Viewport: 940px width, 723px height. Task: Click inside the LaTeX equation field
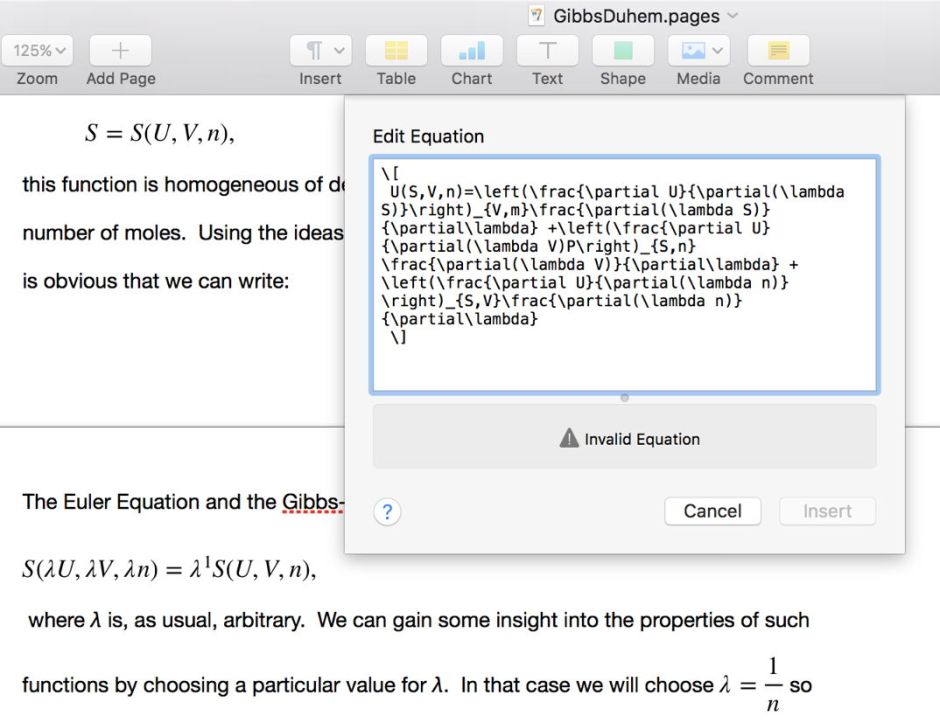(x=624, y=272)
